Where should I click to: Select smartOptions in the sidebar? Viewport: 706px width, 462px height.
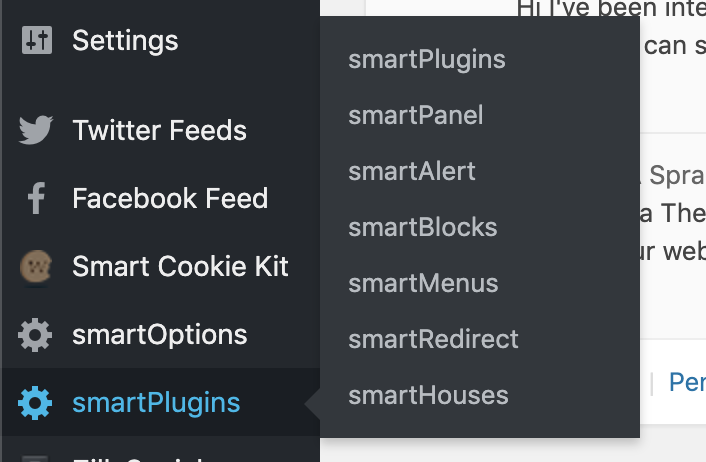159,335
